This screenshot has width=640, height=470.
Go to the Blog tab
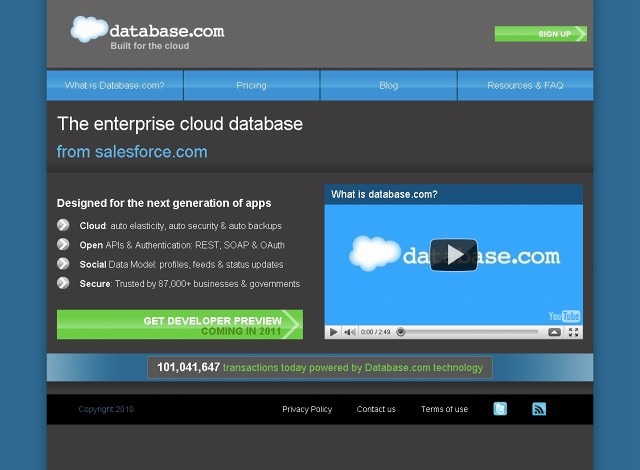pyautogui.click(x=389, y=85)
